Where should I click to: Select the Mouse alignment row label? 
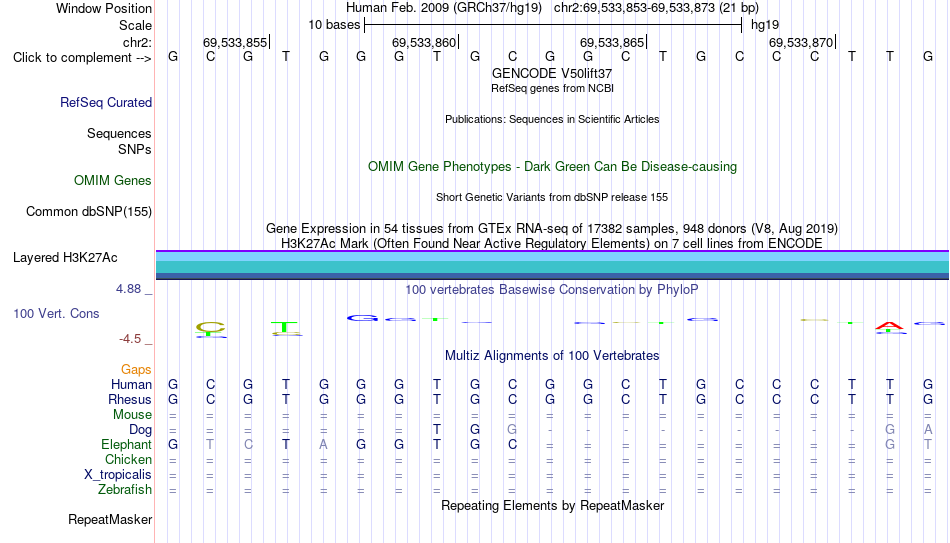click(x=132, y=415)
